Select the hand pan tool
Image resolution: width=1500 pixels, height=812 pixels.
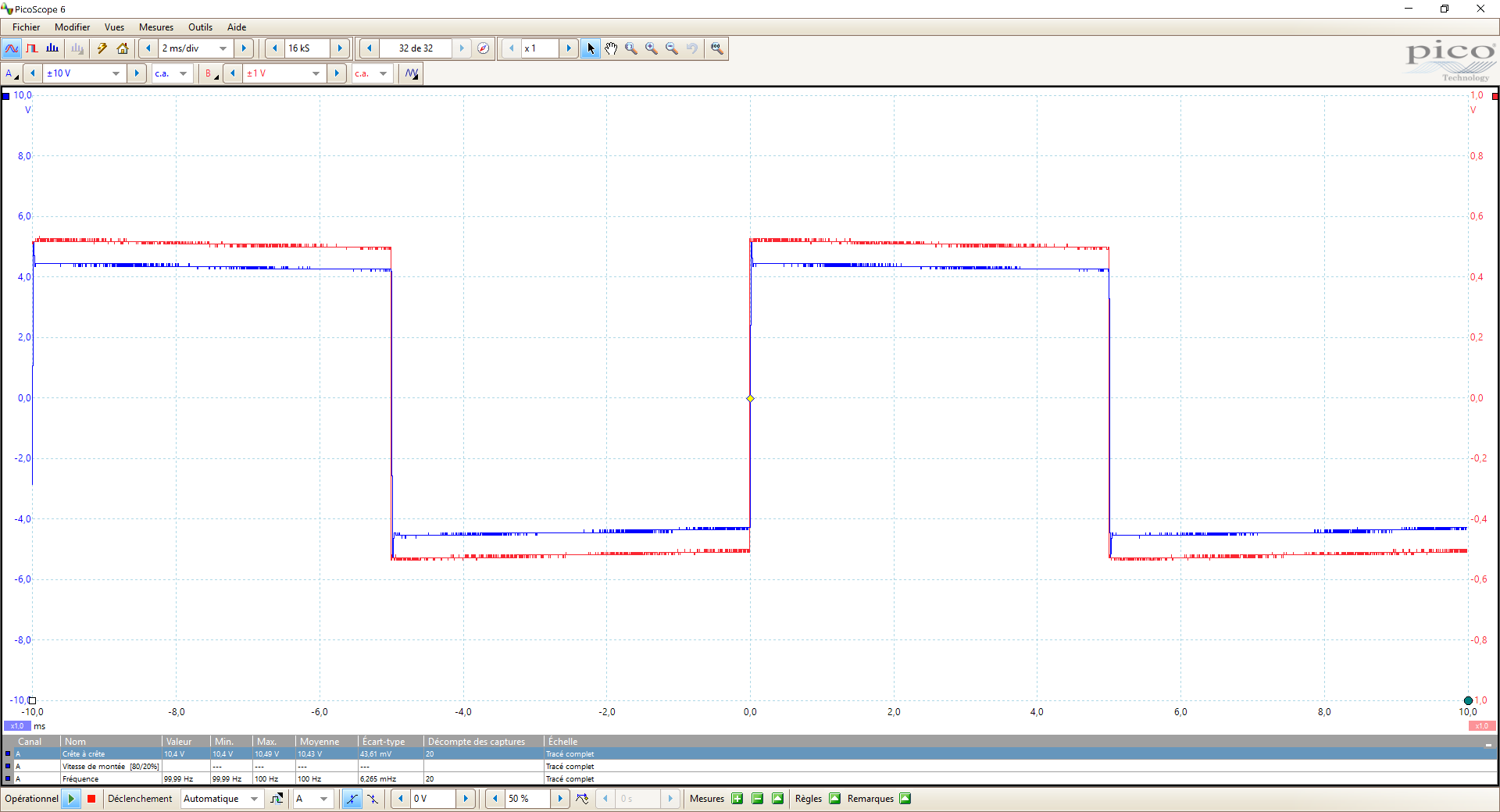tap(611, 48)
